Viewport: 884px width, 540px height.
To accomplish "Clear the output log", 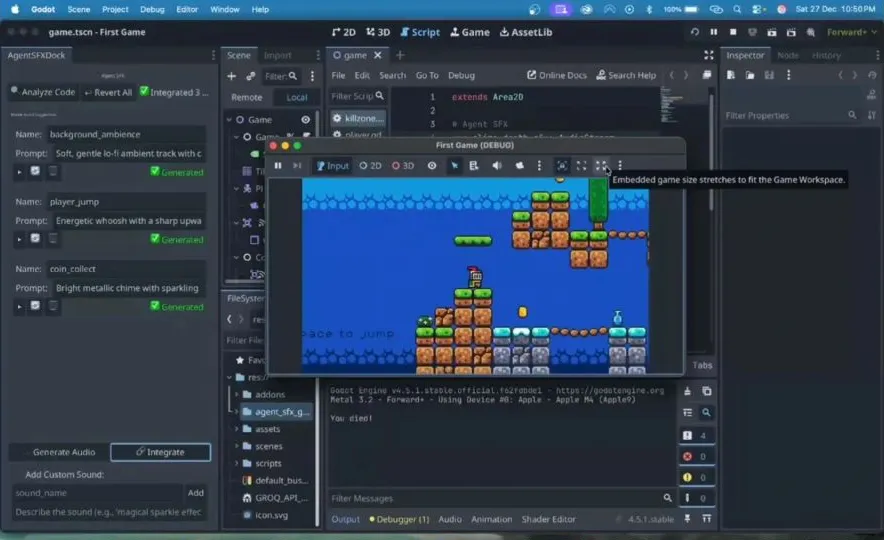I will tap(687, 391).
